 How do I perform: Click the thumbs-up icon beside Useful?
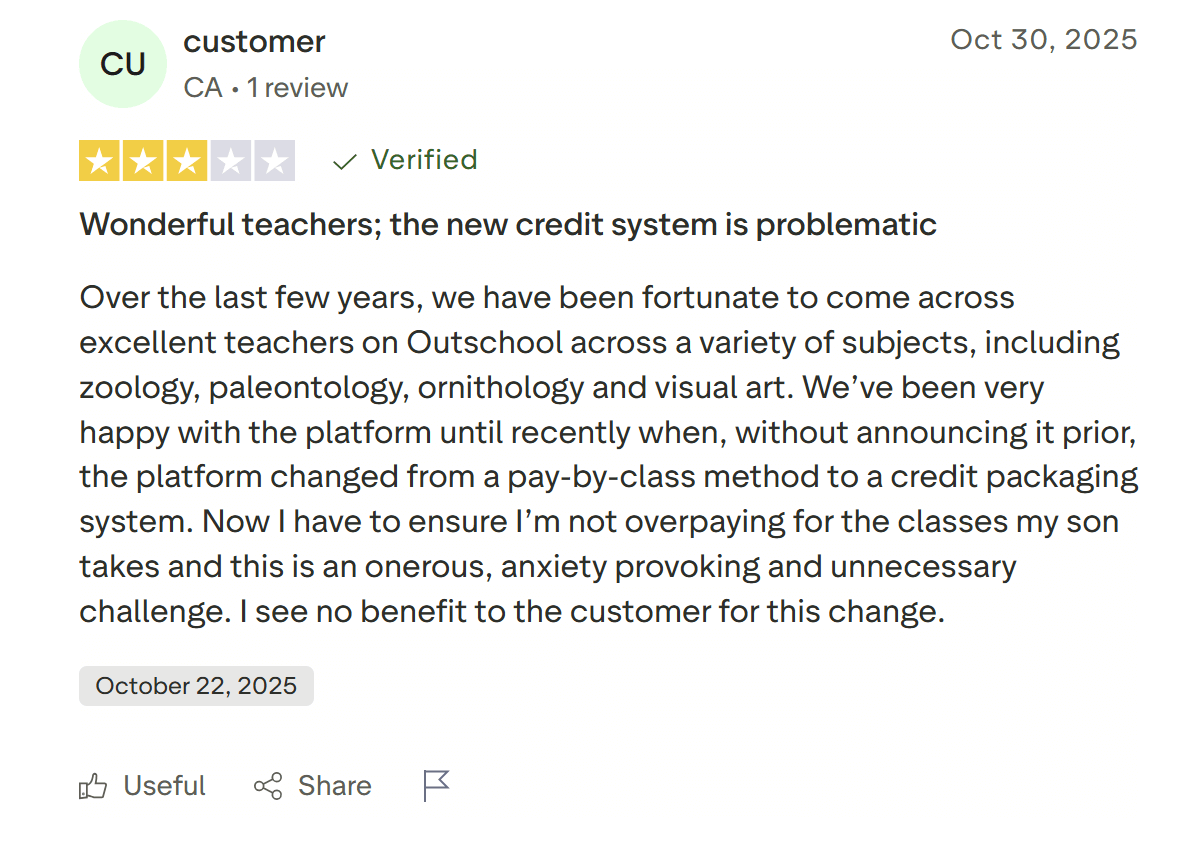click(92, 786)
